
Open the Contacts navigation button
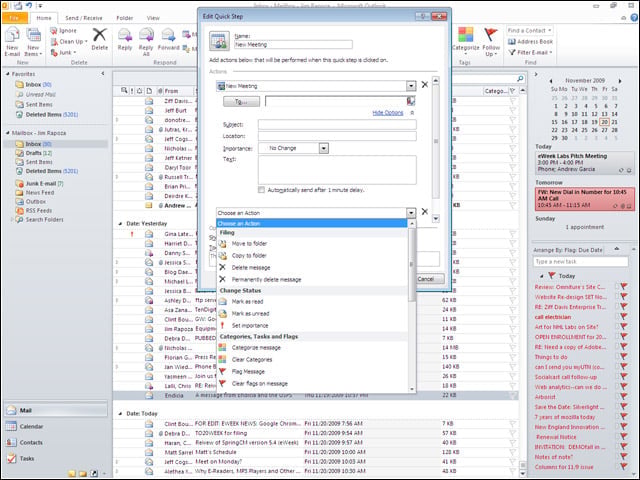tap(56, 442)
